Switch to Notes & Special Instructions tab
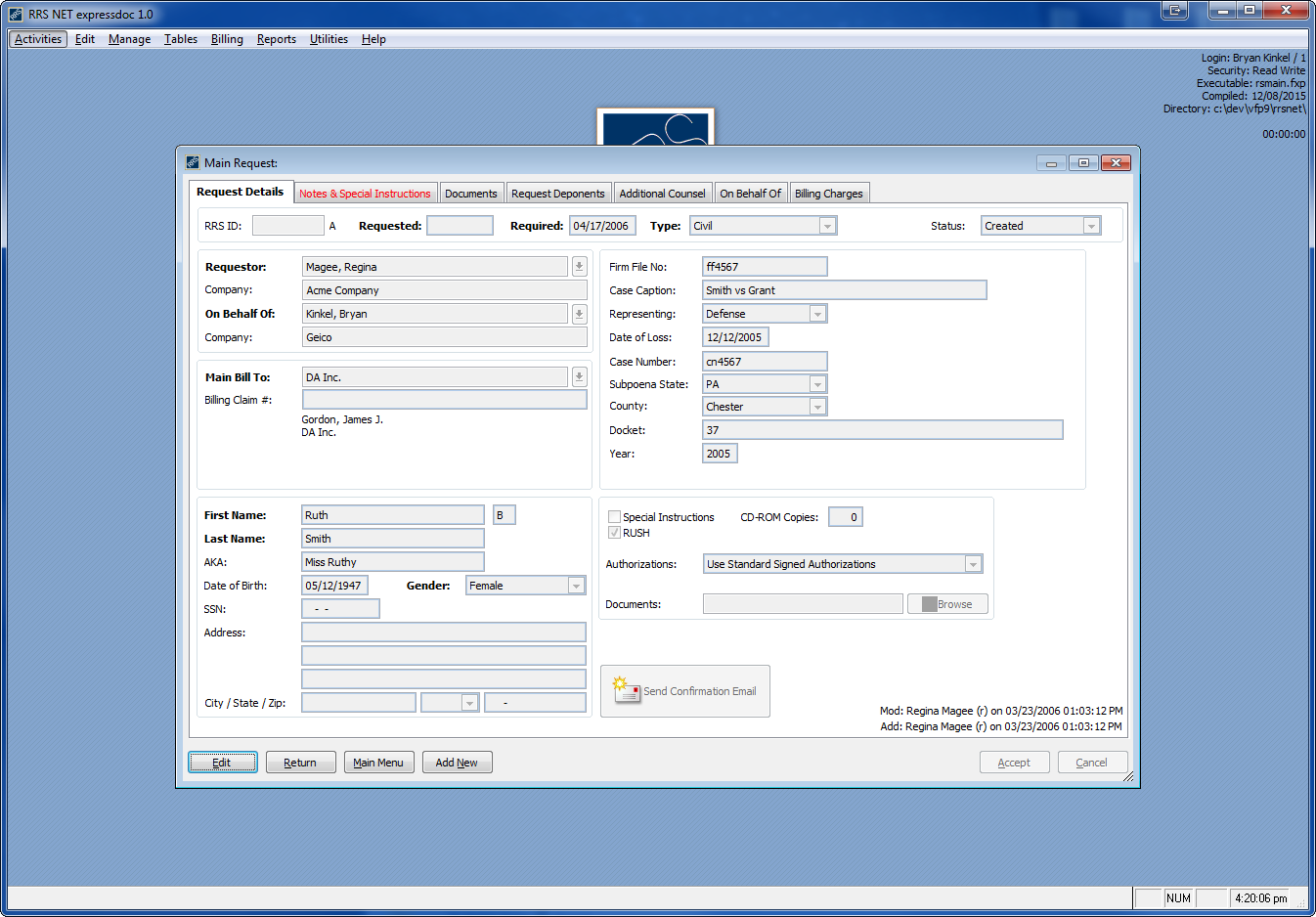The height and width of the screenshot is (917, 1316). pos(365,194)
